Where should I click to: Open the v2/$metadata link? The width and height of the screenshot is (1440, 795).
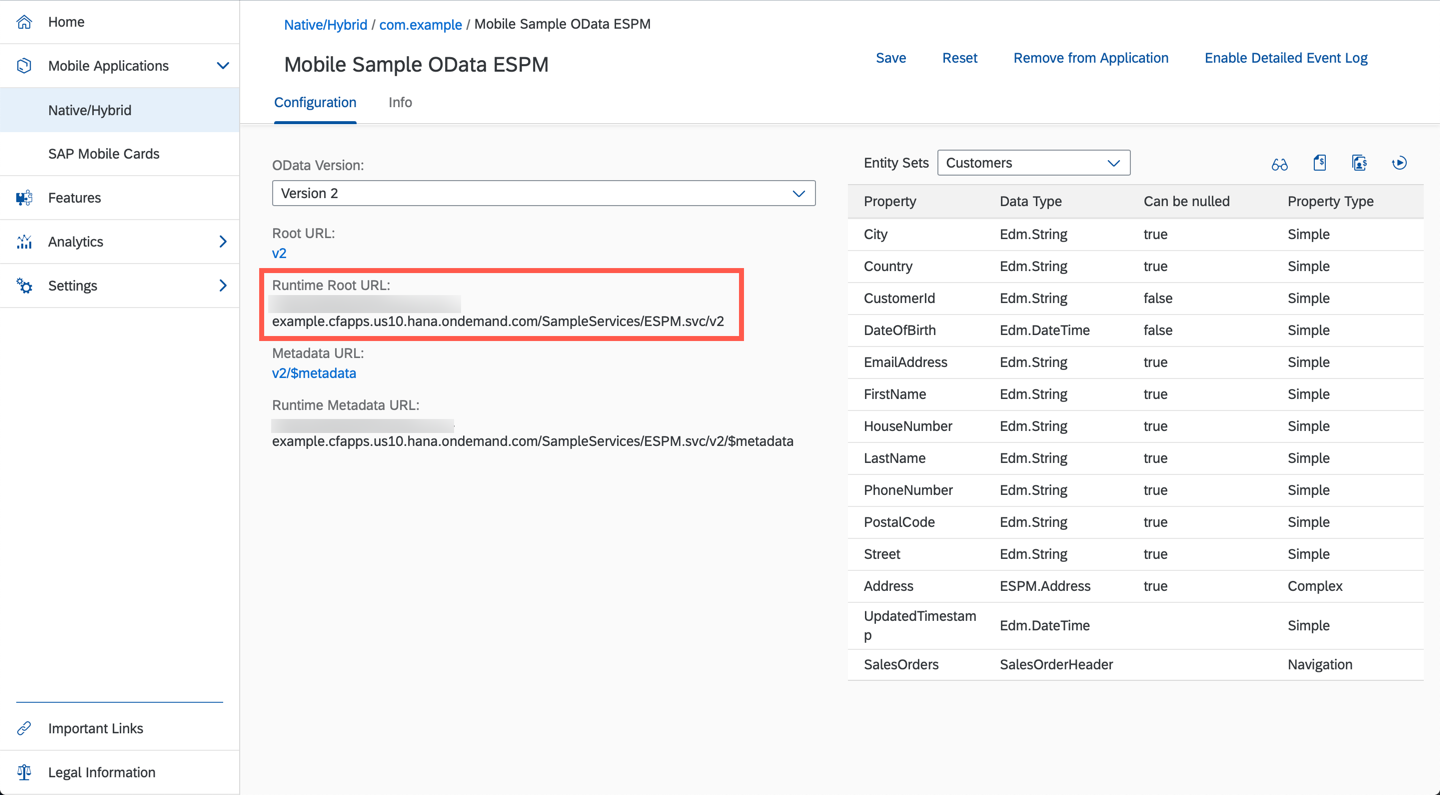pos(314,373)
